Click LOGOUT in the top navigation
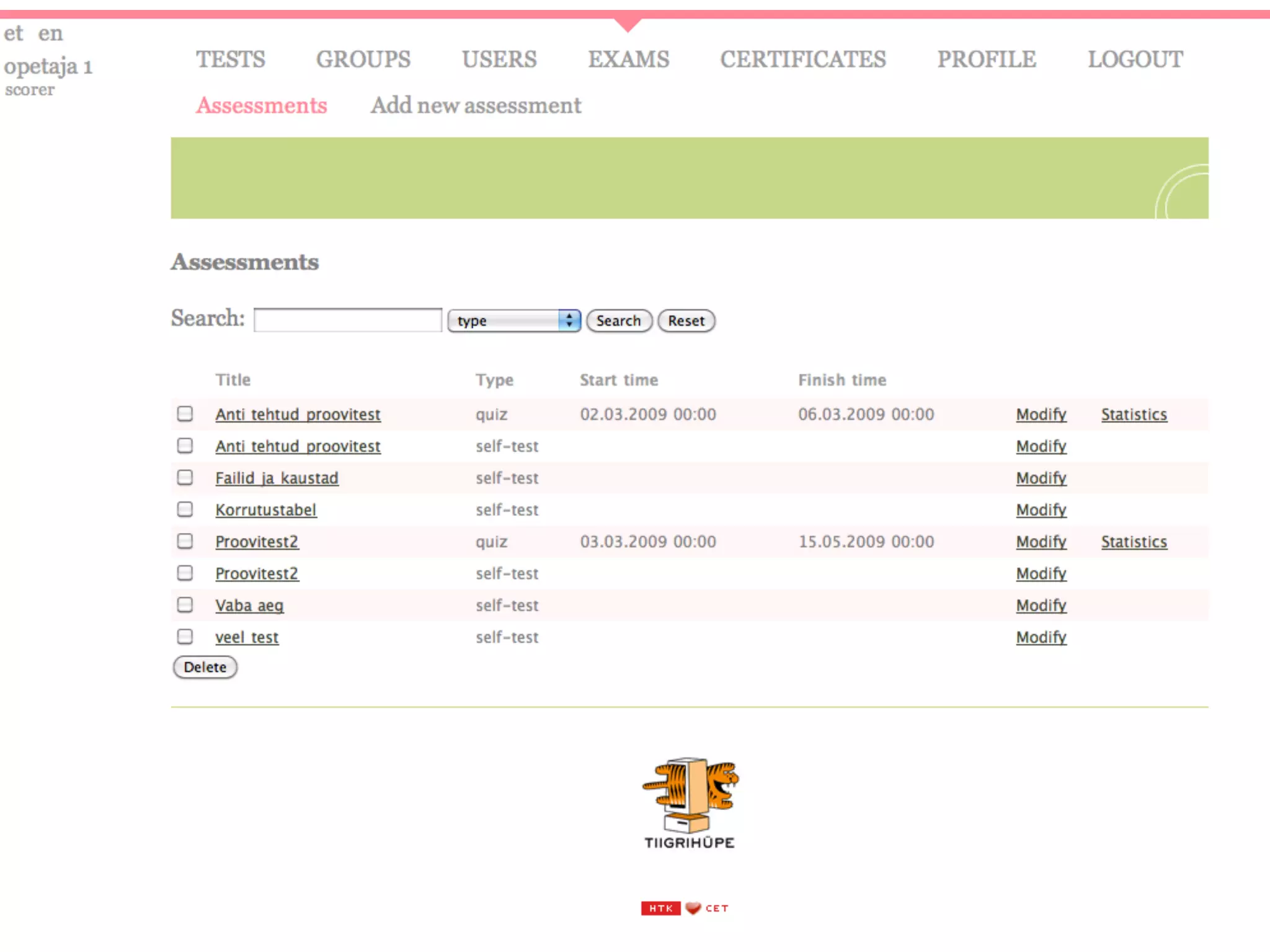 click(x=1135, y=59)
